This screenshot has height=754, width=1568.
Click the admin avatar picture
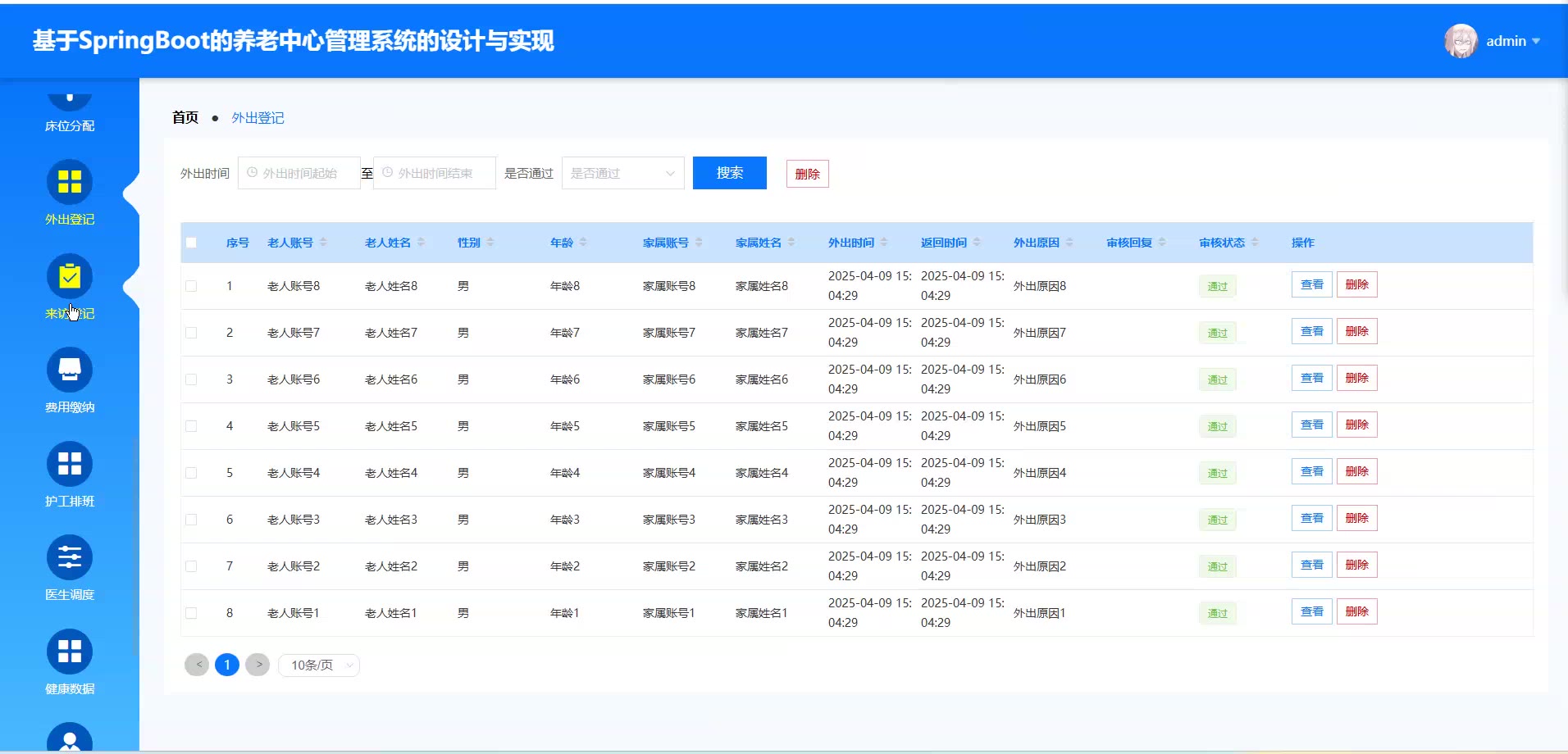coord(1461,41)
